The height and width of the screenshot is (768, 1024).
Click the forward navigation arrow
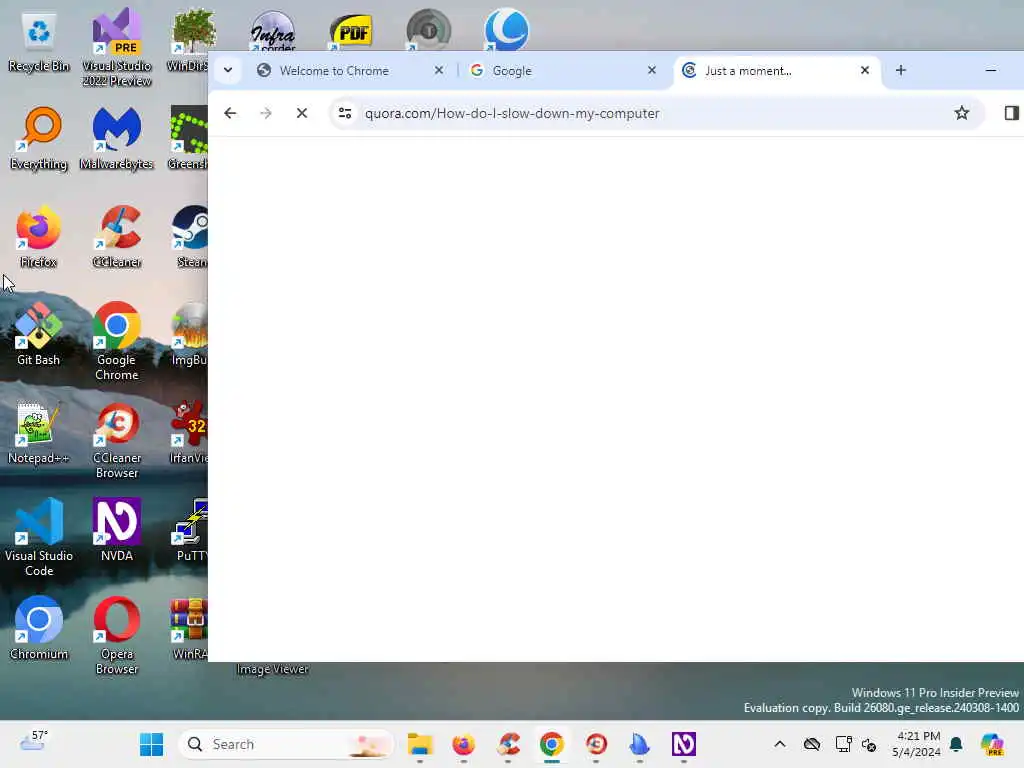tap(266, 113)
